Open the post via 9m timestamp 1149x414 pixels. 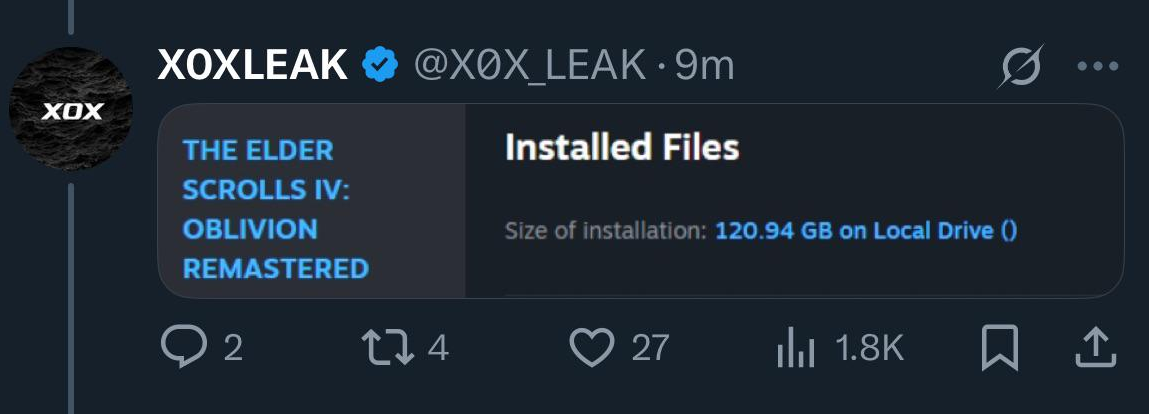coord(705,66)
